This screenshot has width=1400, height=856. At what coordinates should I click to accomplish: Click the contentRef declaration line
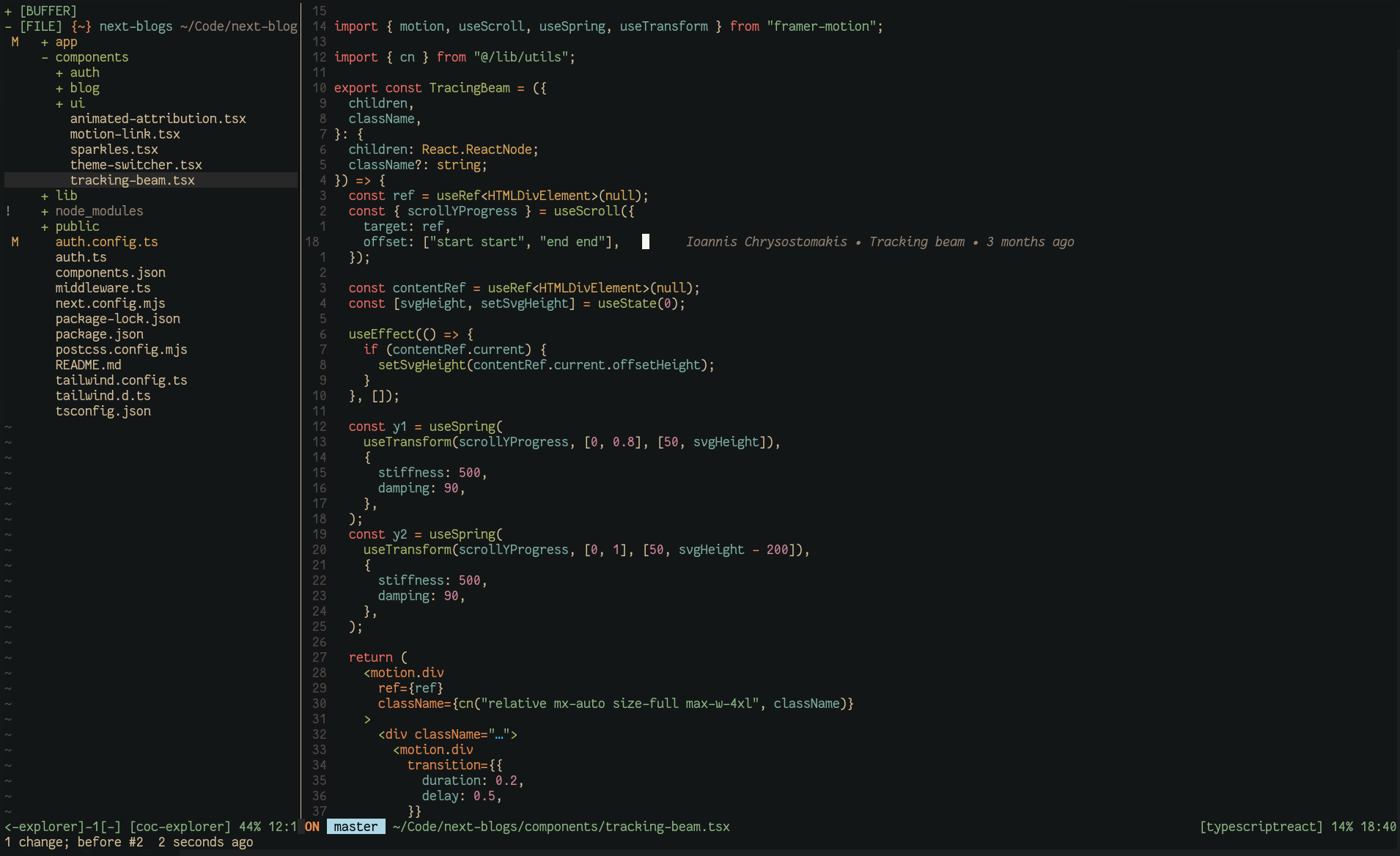click(x=524, y=288)
